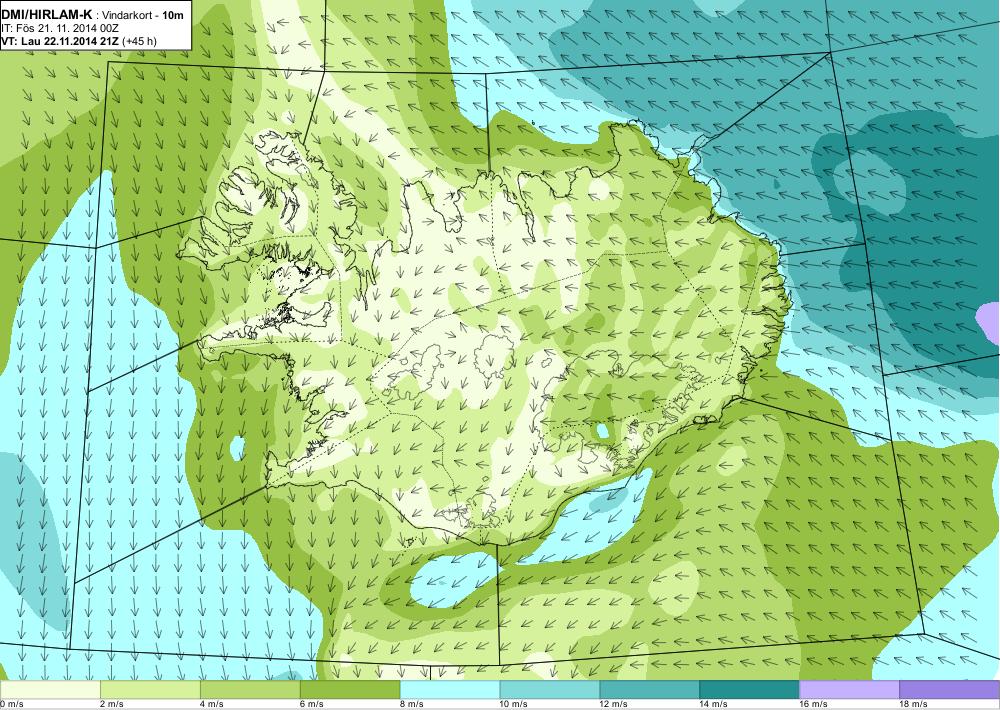Click the 0 m/s palest legend swatch
Image resolution: width=1000 pixels, height=710 pixels.
(50, 690)
